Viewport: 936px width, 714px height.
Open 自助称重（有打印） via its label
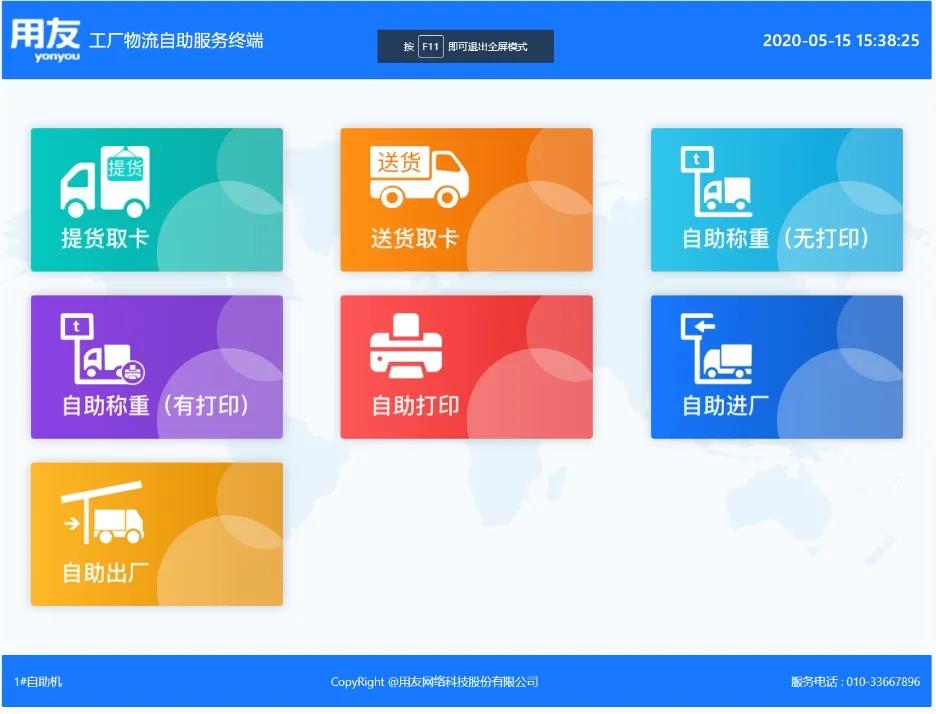point(155,406)
